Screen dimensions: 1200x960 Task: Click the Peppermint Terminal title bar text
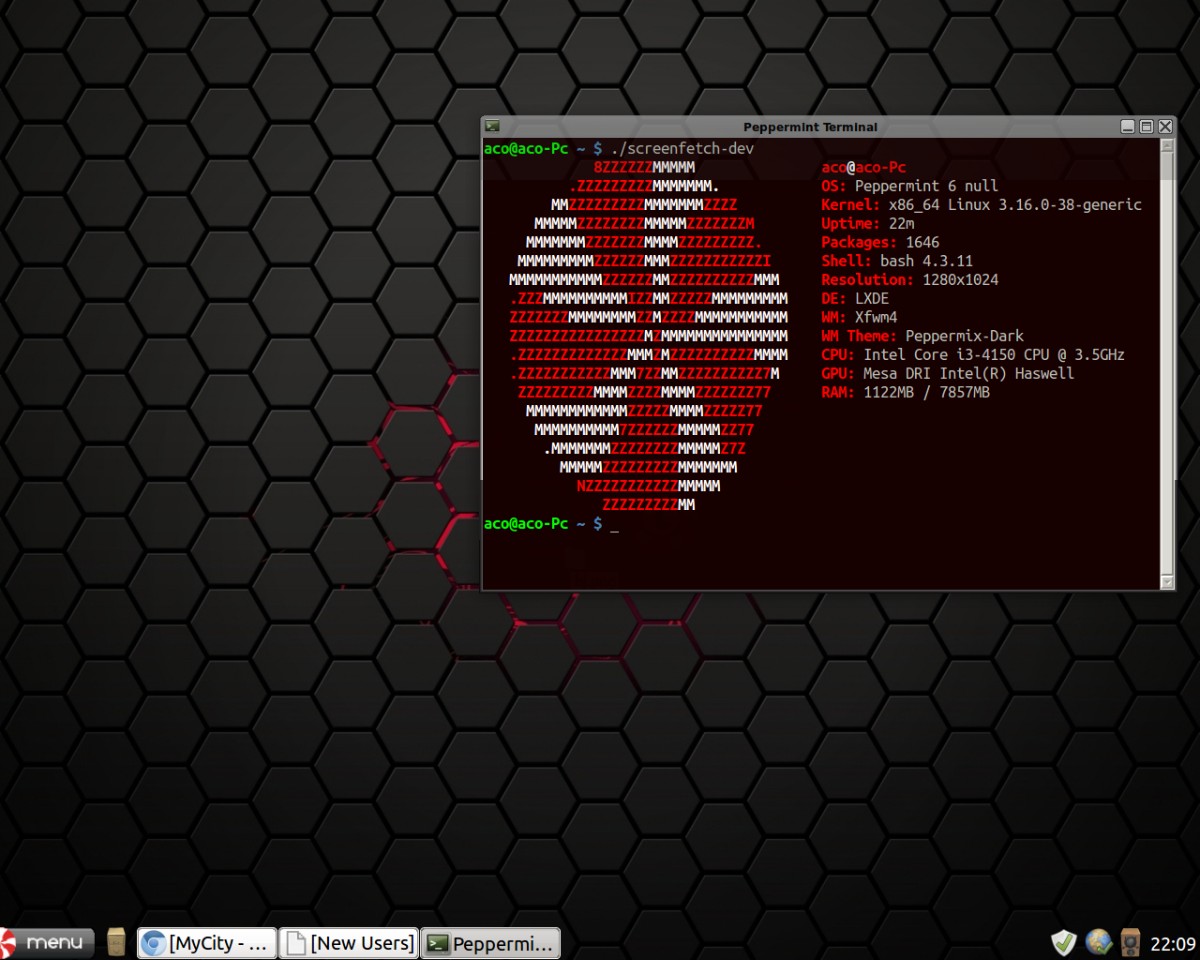pos(810,127)
